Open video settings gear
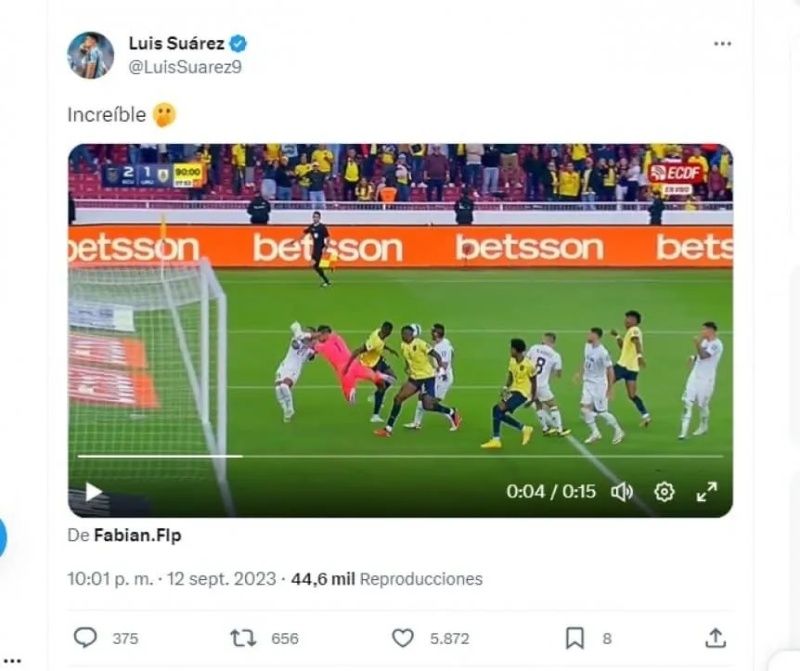 (664, 492)
